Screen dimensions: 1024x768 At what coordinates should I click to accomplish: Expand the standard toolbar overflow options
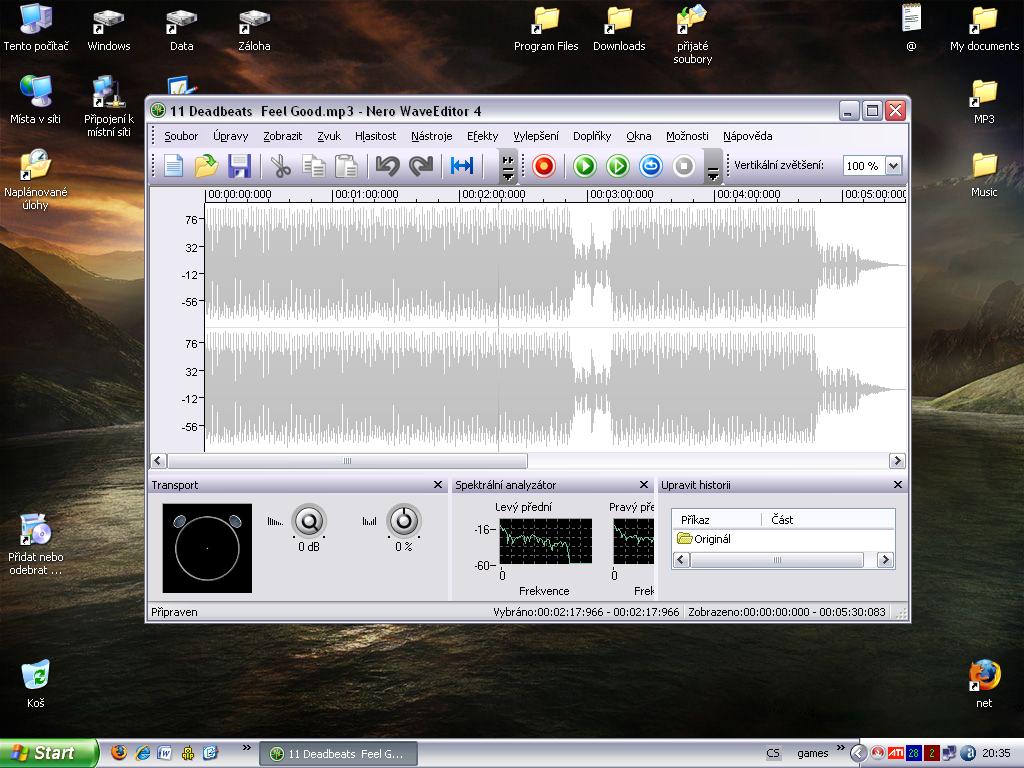pos(508,166)
